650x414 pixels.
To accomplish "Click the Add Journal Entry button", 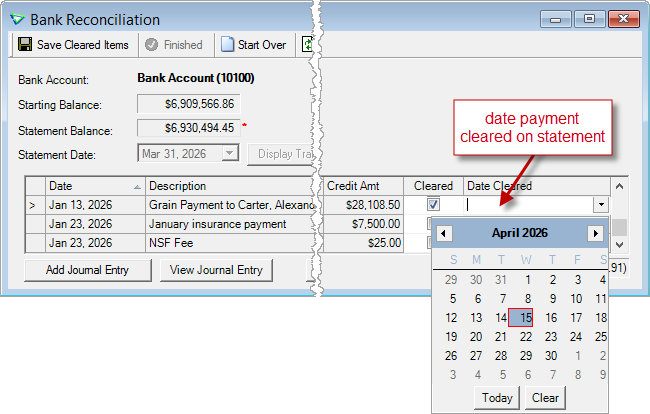I will (87, 270).
